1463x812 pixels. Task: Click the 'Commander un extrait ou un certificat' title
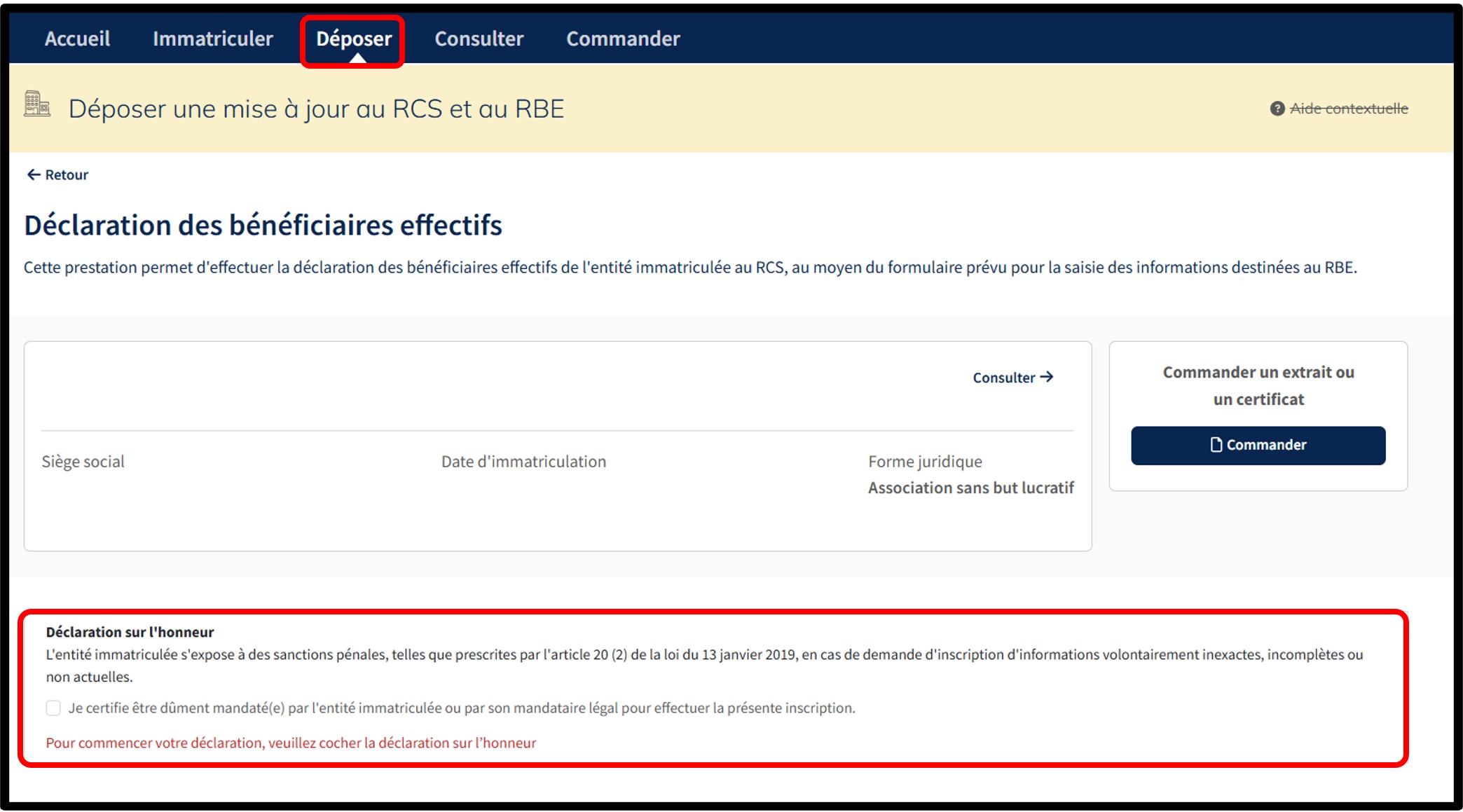click(x=1258, y=385)
